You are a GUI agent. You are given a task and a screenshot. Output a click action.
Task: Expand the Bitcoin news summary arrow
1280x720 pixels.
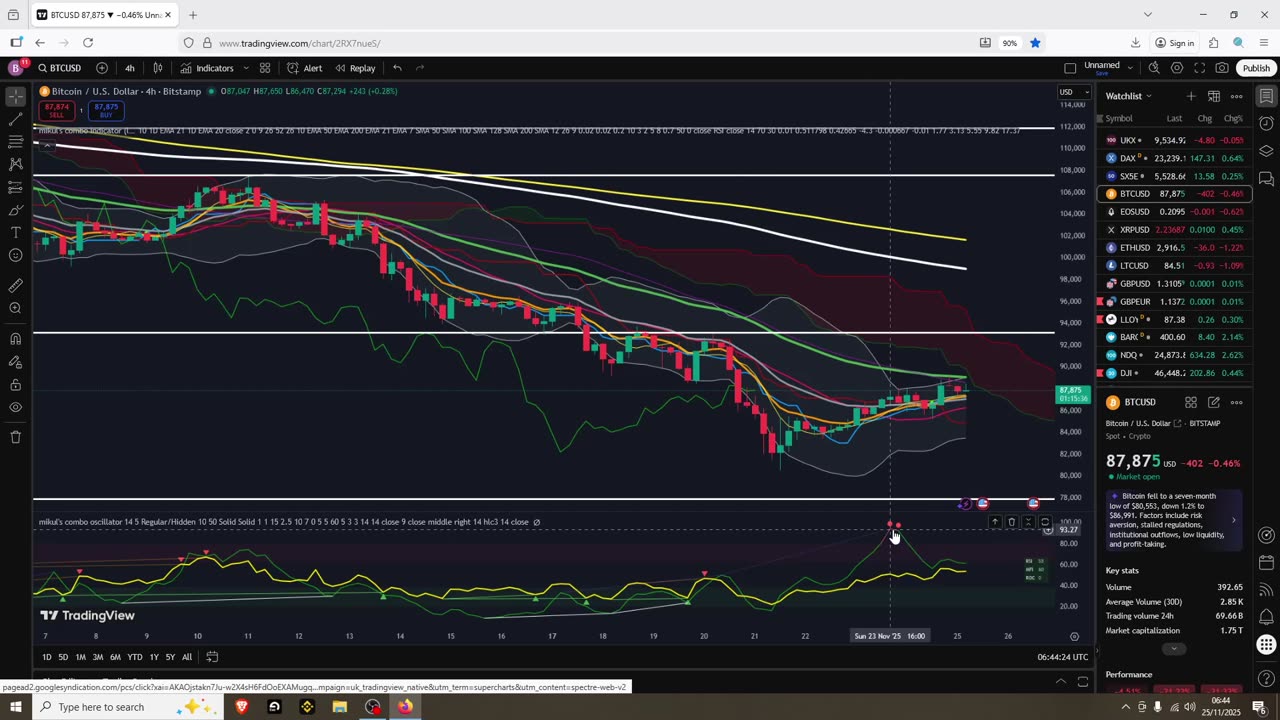pos(1233,520)
